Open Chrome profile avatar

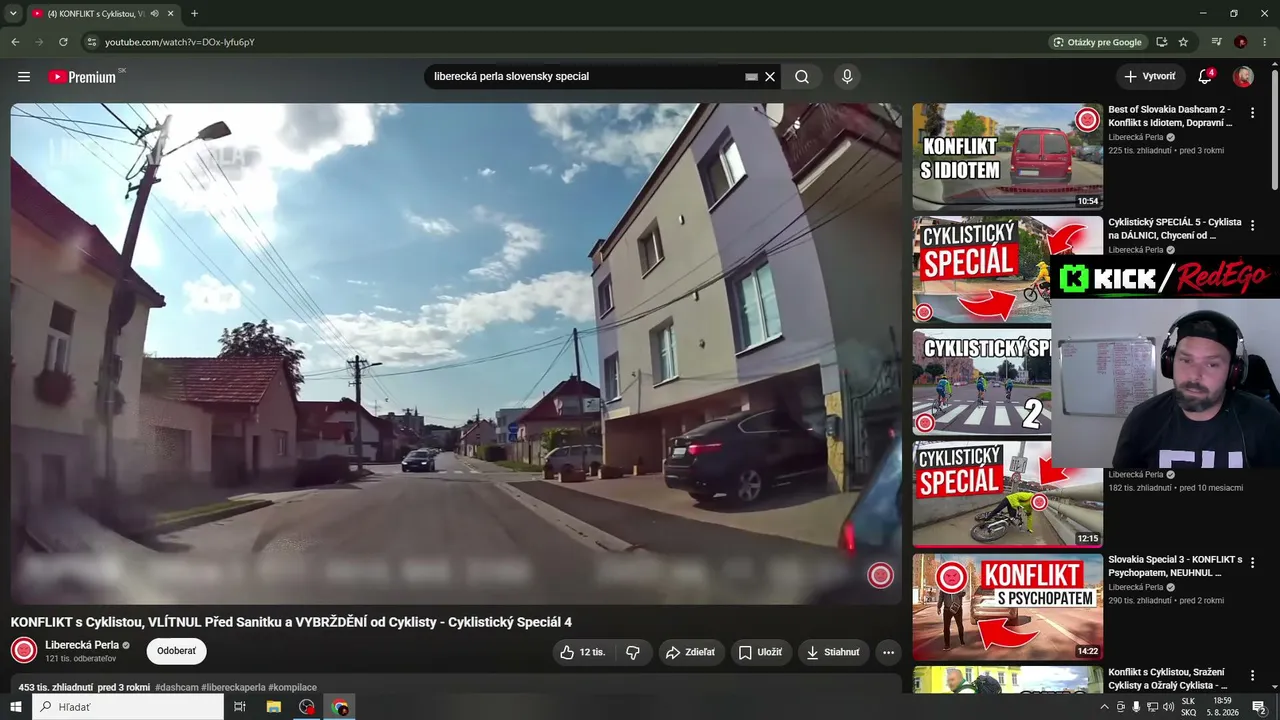(1241, 42)
